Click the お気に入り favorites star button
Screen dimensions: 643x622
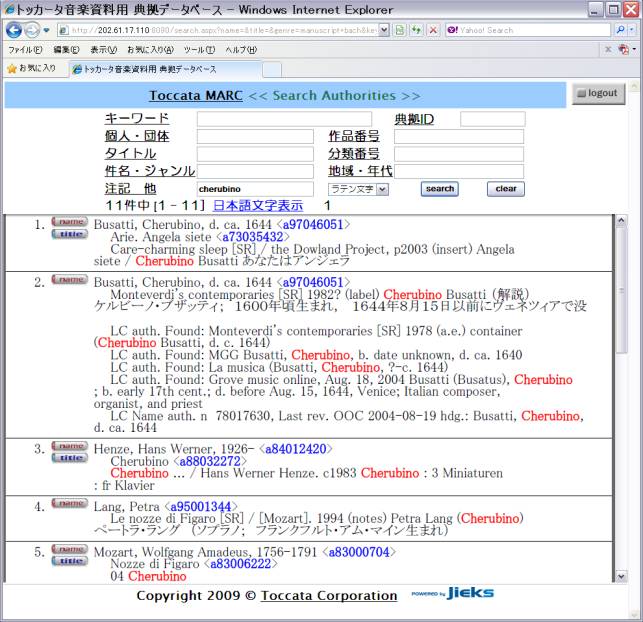click(31, 68)
